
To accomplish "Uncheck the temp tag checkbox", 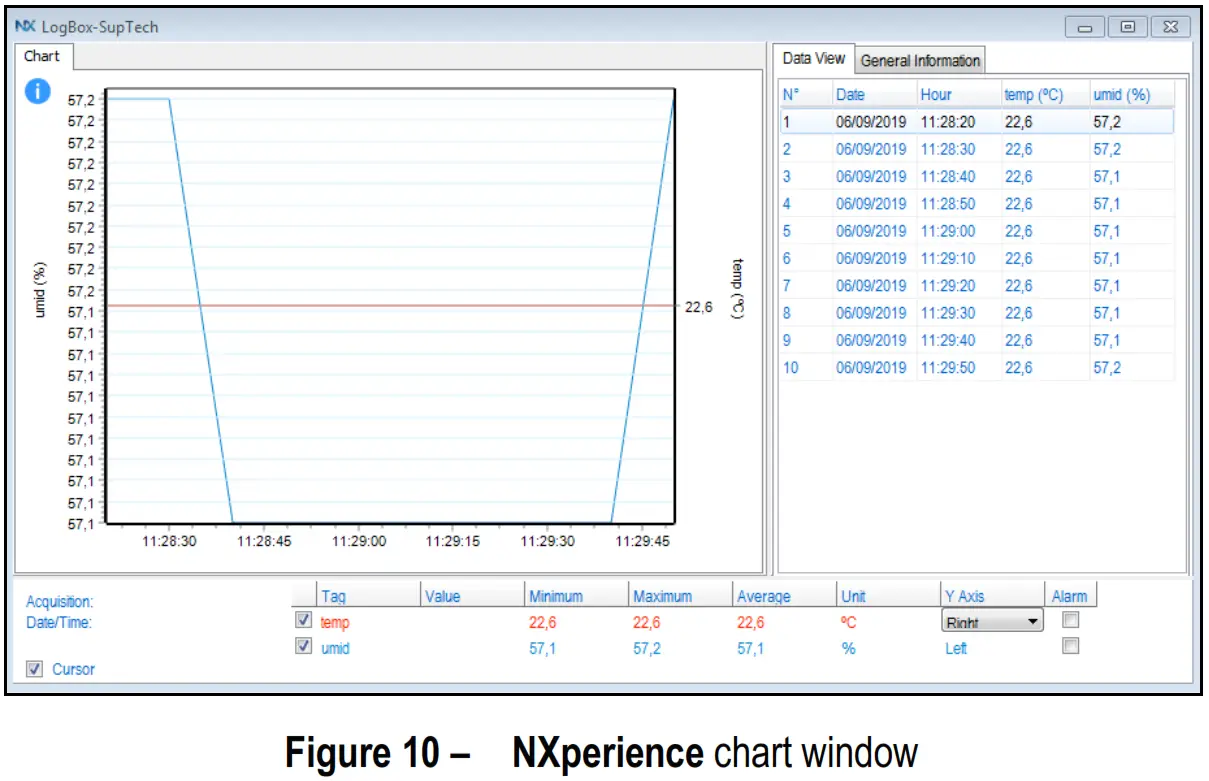I will pos(304,621).
